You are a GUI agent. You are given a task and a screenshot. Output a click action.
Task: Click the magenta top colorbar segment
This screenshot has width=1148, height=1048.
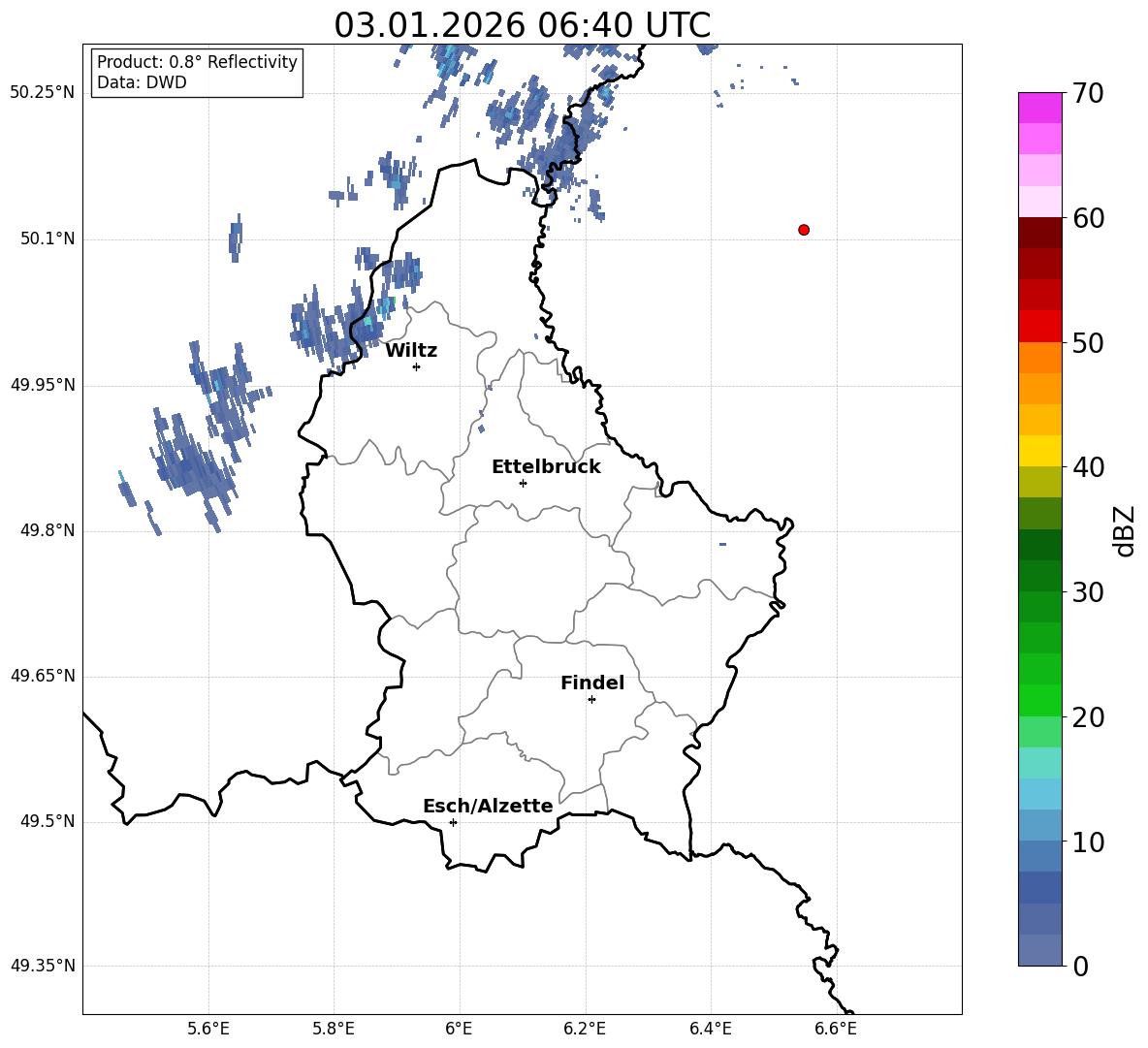click(x=1040, y=109)
